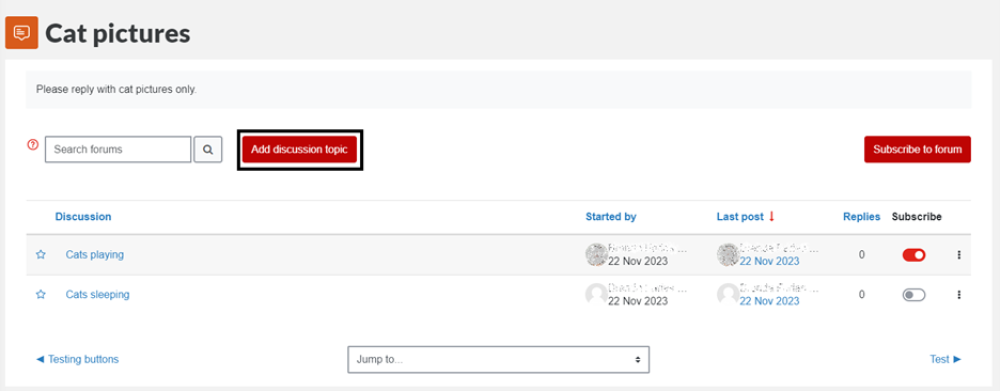Star the Cats playing discussion
Image resolution: width=1000 pixels, height=391 pixels.
[x=41, y=255]
